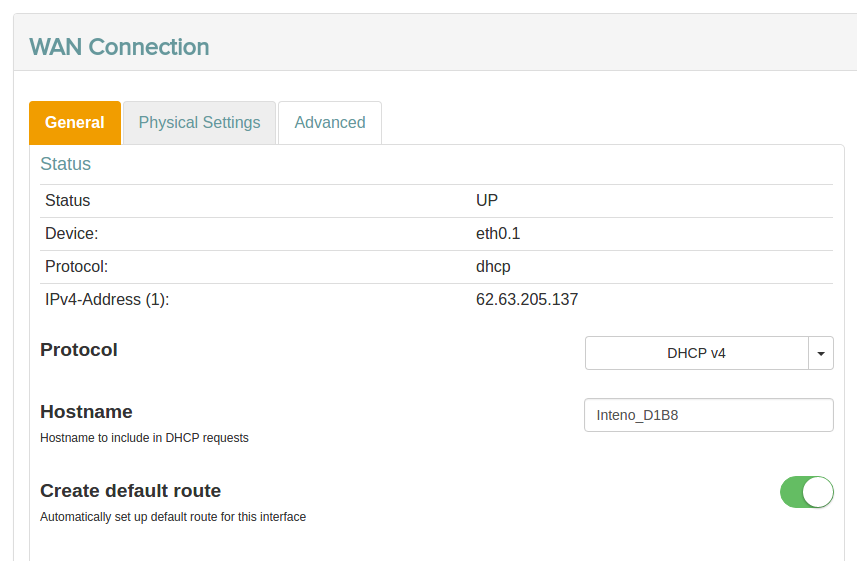Select the UP status value
Image resolution: width=857 pixels, height=561 pixels.
(x=487, y=201)
